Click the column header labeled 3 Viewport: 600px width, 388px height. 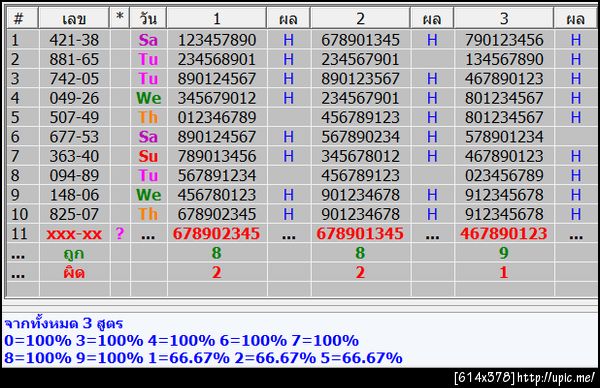click(x=504, y=18)
